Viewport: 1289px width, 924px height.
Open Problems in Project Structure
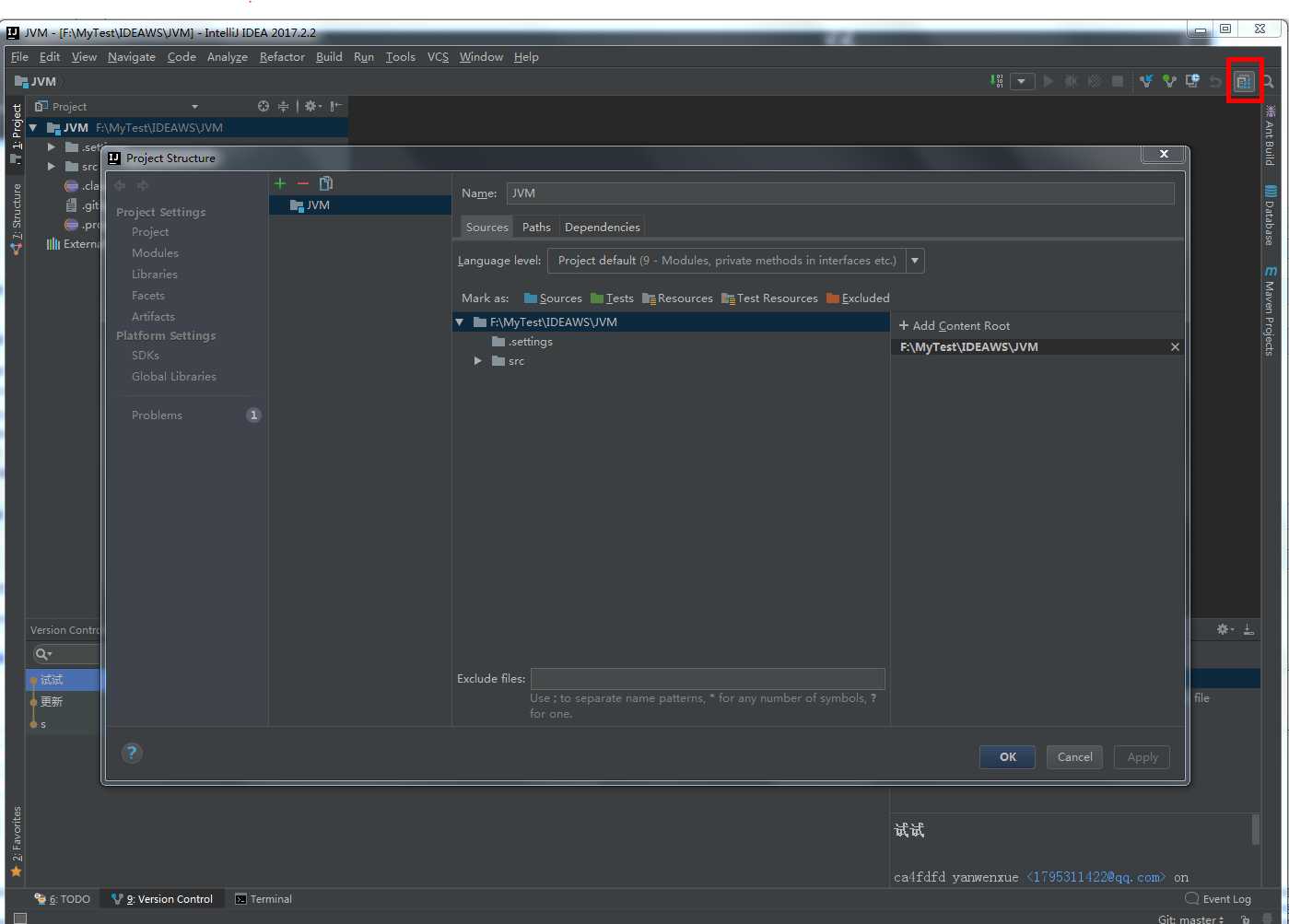coord(157,415)
